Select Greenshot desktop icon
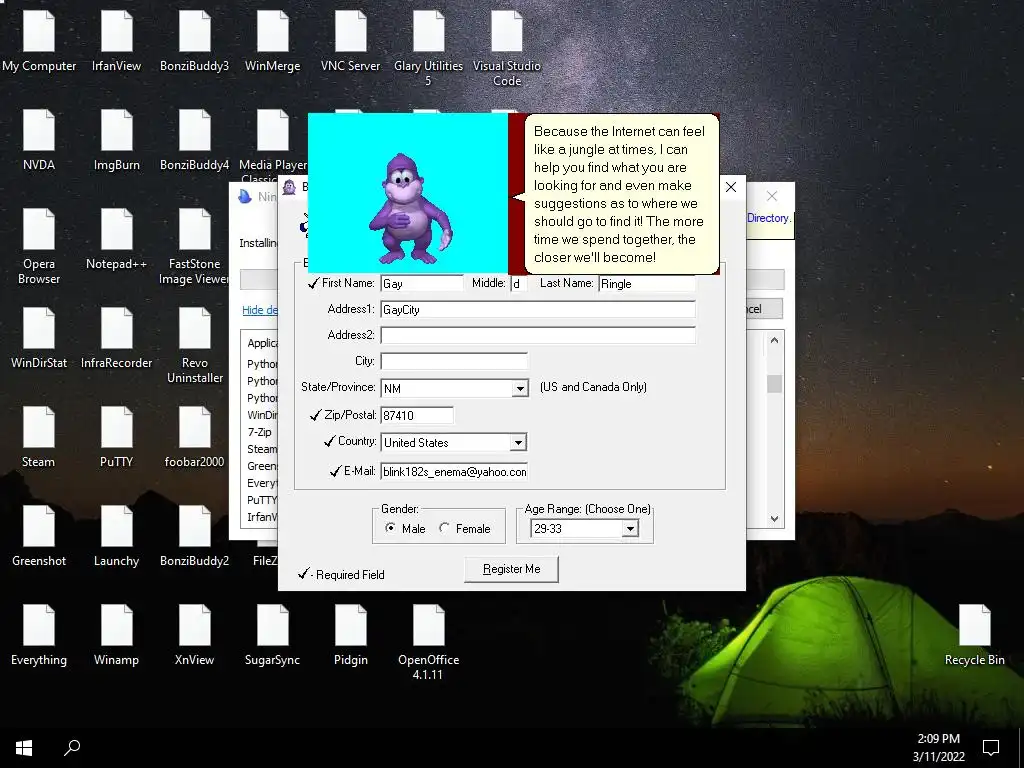The image size is (1024, 768). click(x=39, y=537)
